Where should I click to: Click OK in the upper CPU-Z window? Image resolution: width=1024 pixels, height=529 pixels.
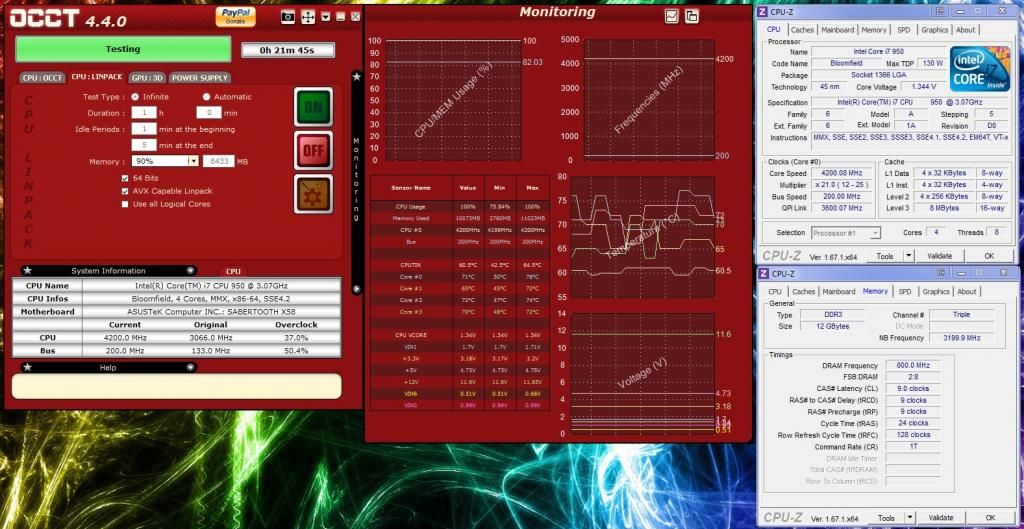989,256
